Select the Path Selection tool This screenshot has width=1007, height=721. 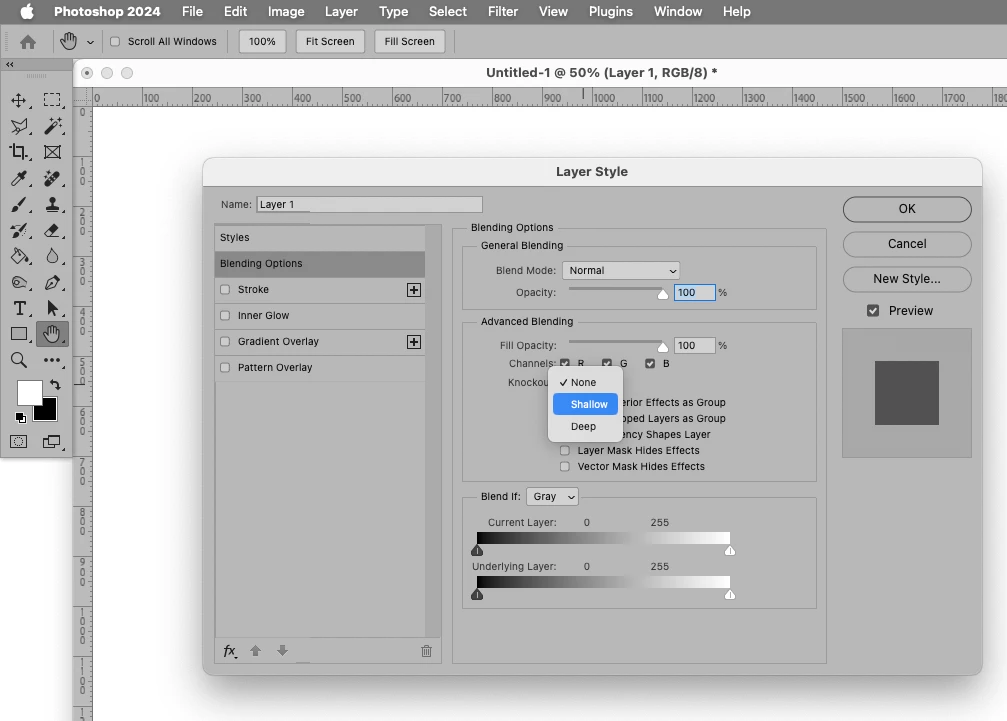52,308
